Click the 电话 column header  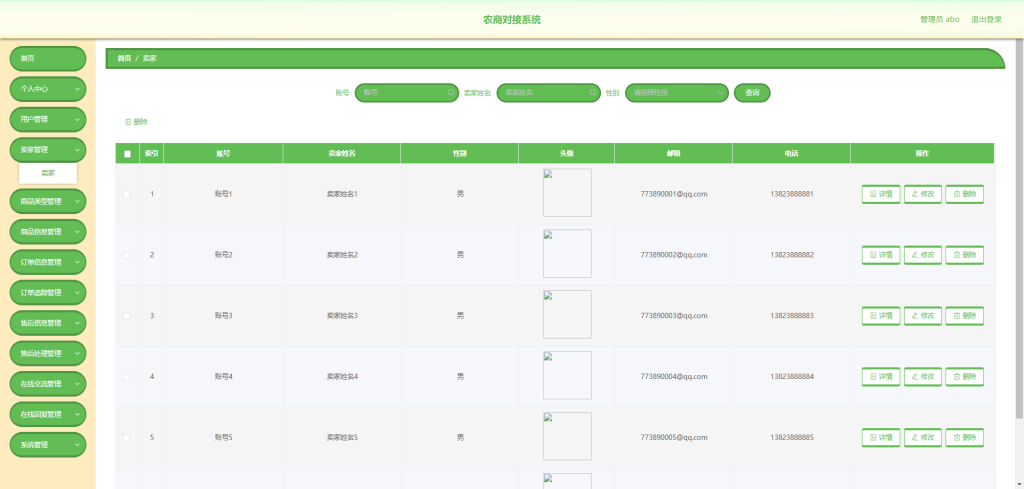(x=792, y=153)
